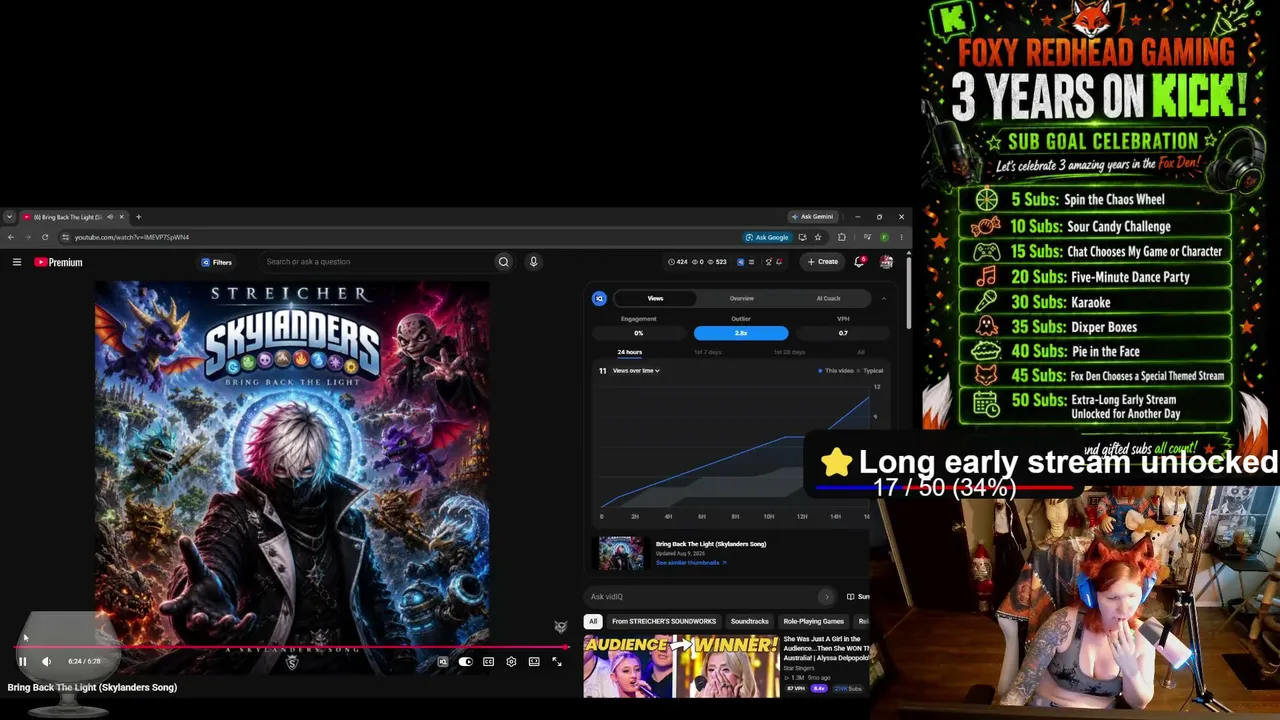Reload the YouTube page
Screen dimensions: 1280x720
click(45, 237)
